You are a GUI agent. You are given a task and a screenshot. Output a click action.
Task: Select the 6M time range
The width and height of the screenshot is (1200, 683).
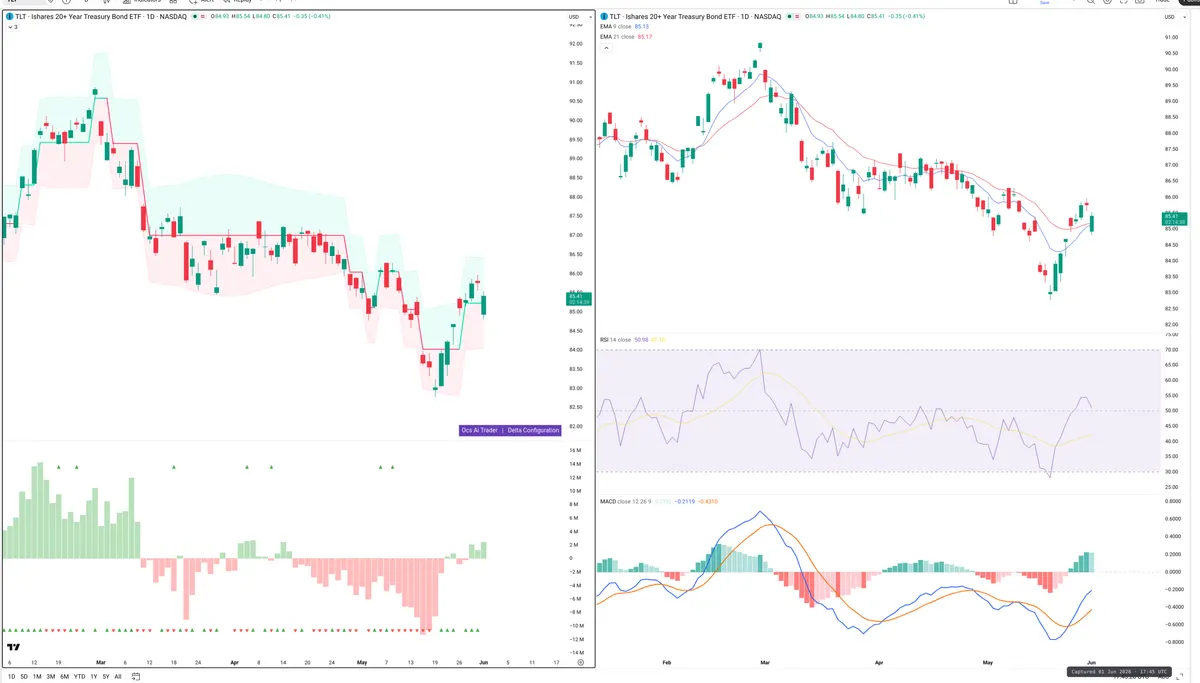[64, 676]
